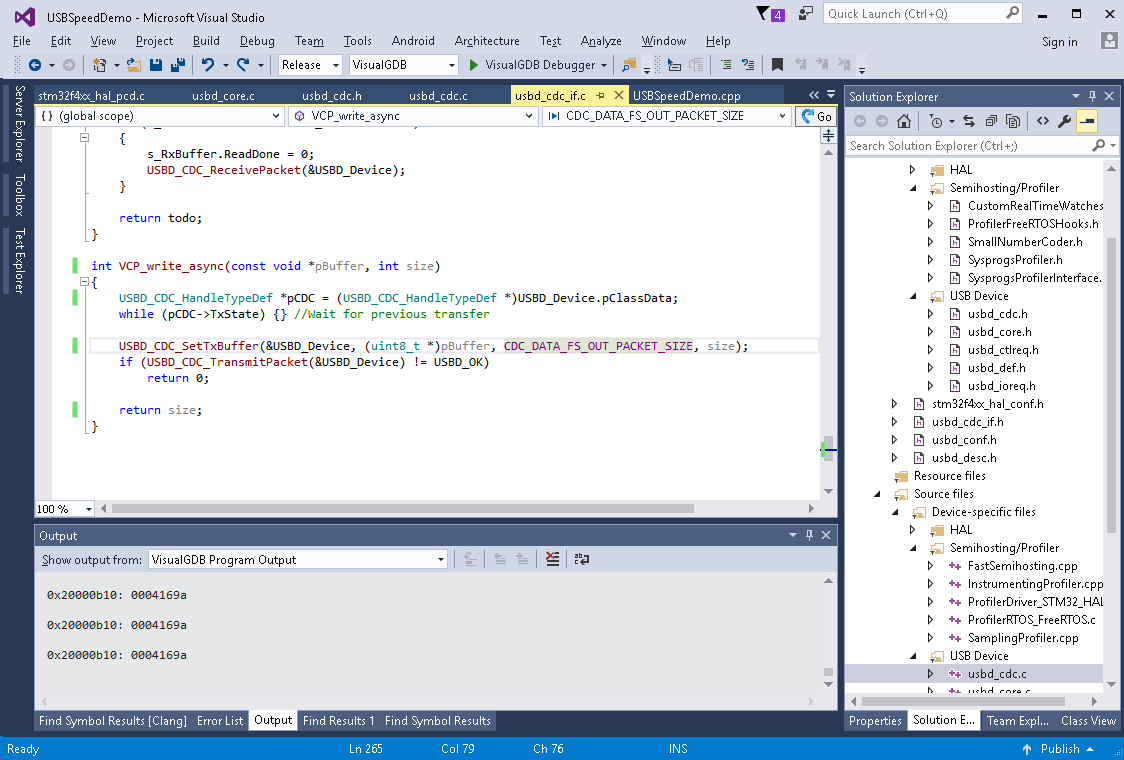
Task: Open the Team Explorer bottom tab
Action: (x=1017, y=721)
